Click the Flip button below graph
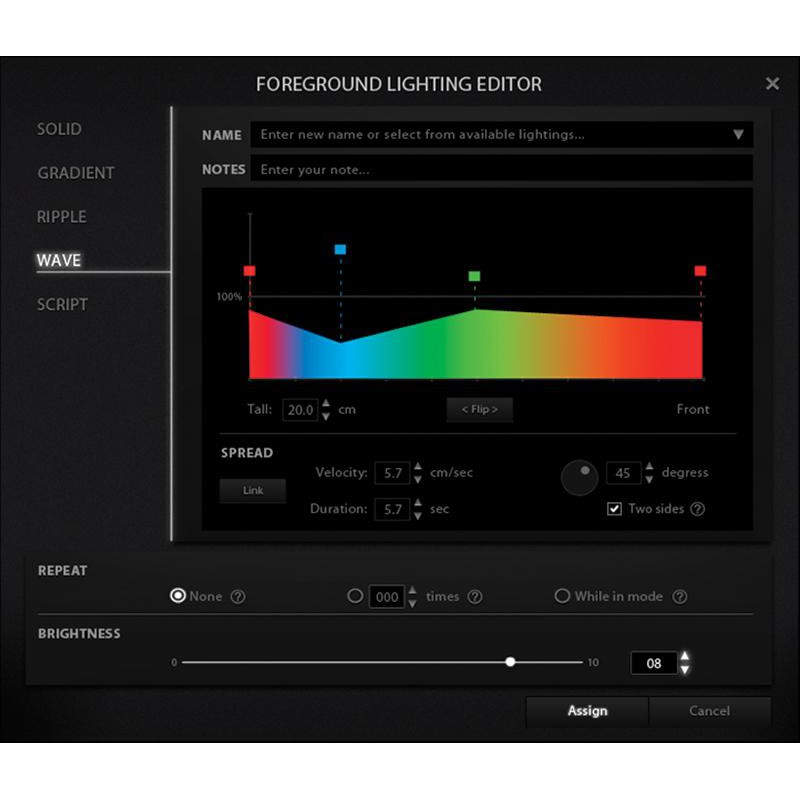Screen dimensions: 800x800 coord(479,409)
